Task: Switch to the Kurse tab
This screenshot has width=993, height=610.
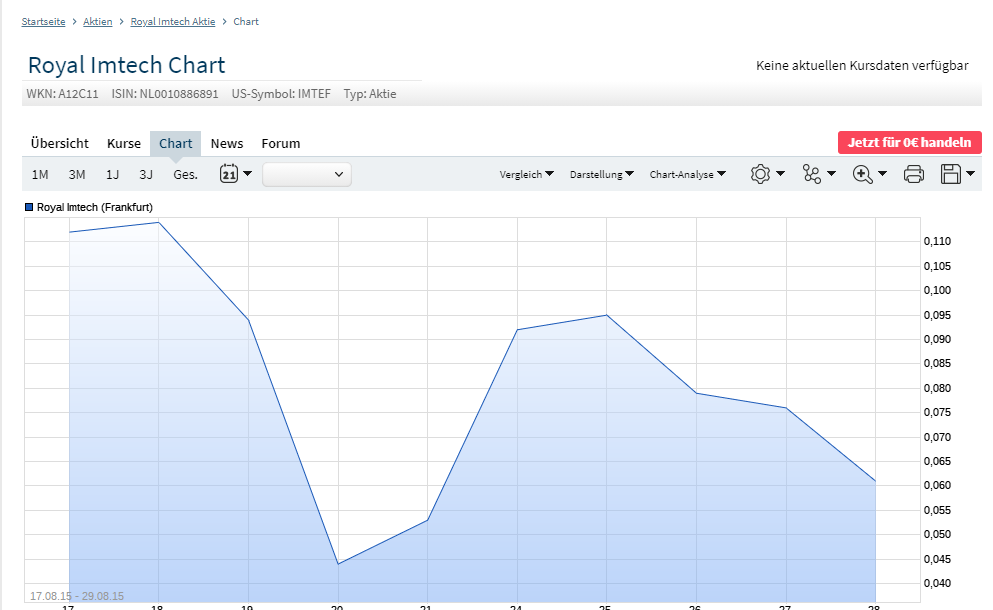Action: pyautogui.click(x=123, y=143)
